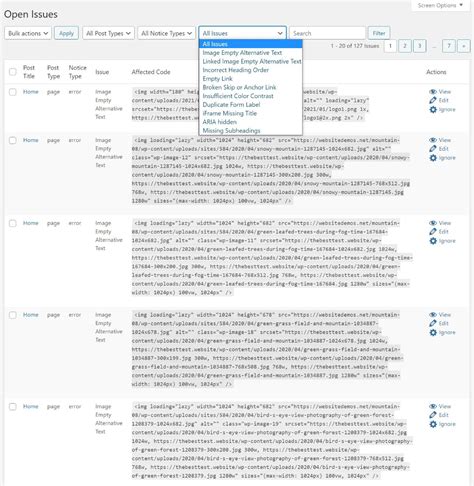Open the Home link in the green-leafed-trees row
This screenshot has height=486, width=474.
31,223
